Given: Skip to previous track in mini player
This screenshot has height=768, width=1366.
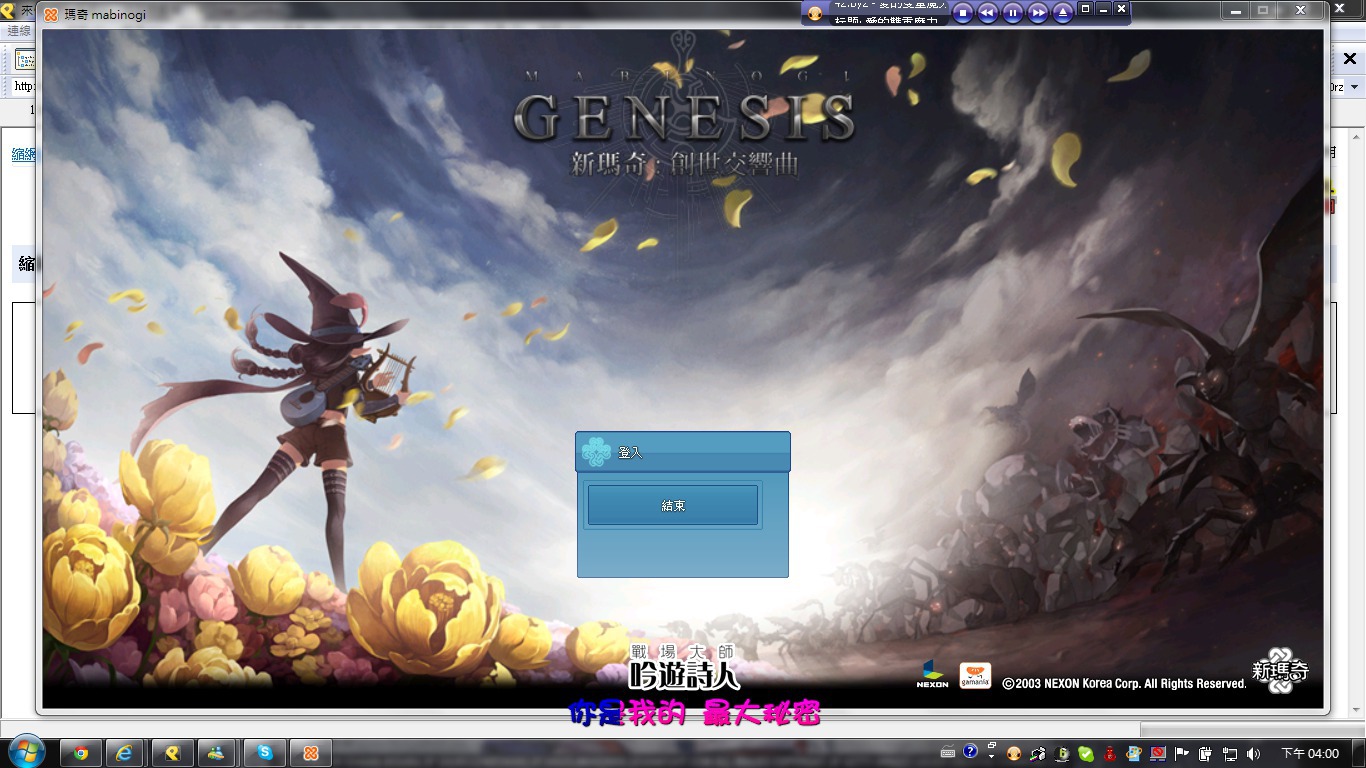Looking at the screenshot, I should tap(988, 12).
